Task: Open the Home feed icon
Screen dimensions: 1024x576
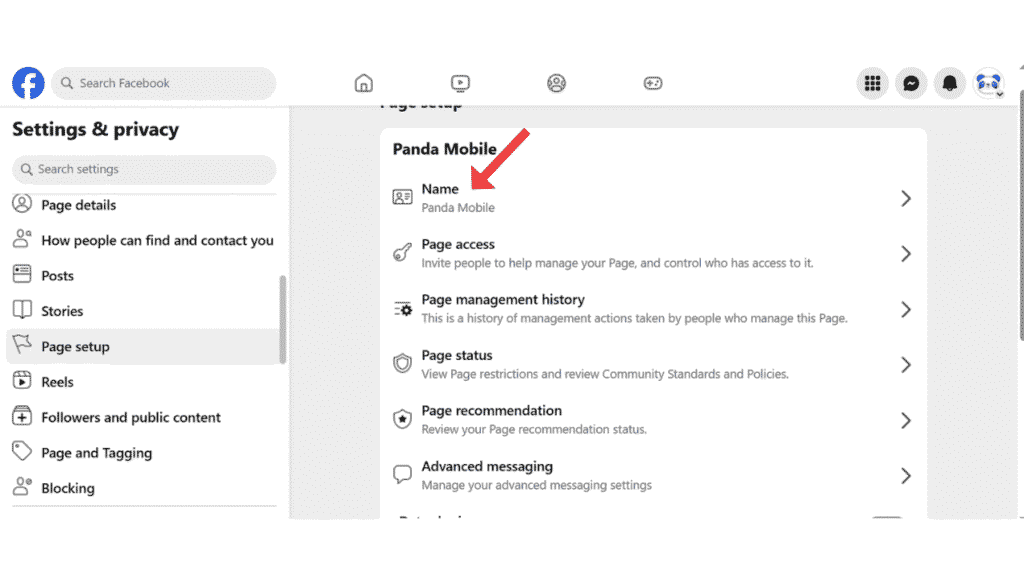Action: [x=364, y=83]
